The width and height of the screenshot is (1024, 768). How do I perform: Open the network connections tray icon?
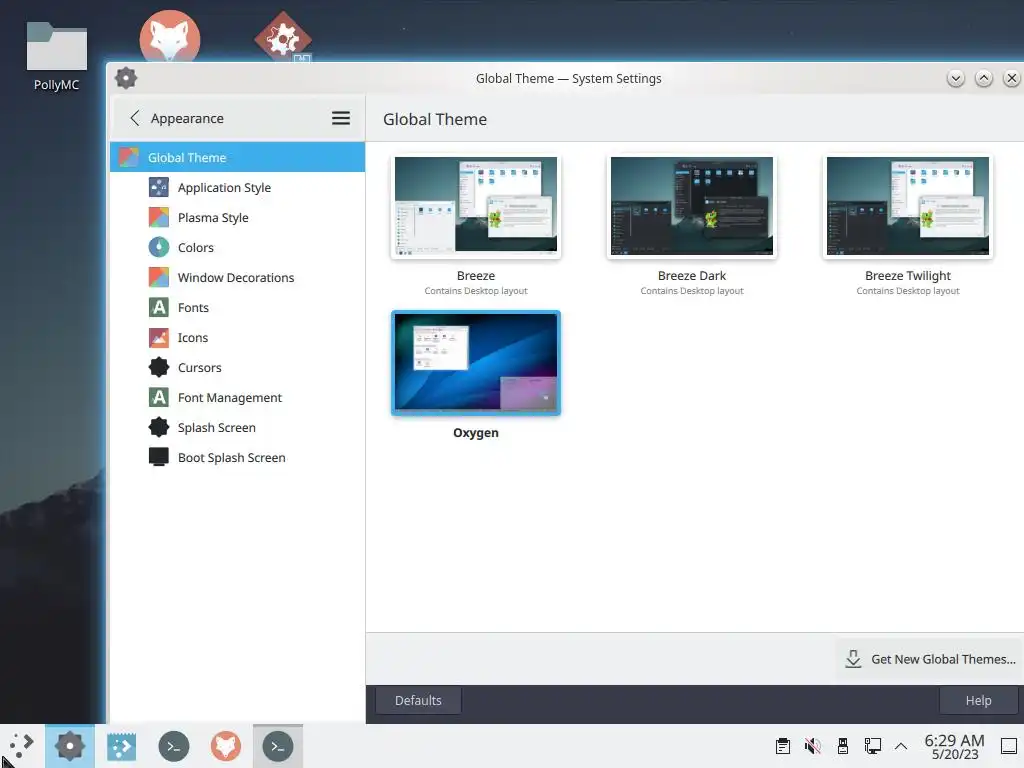[x=873, y=746]
